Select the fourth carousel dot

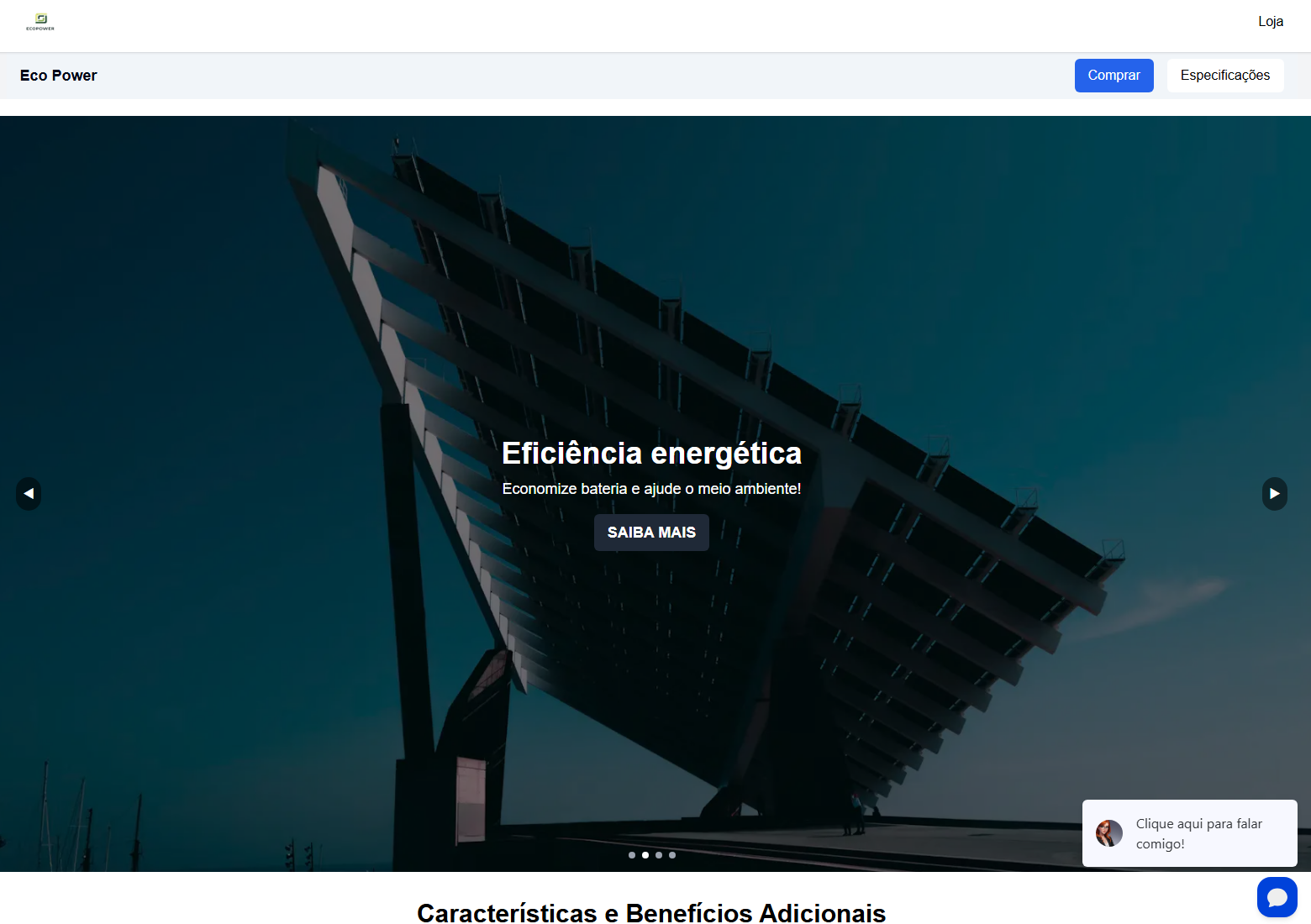(x=671, y=855)
